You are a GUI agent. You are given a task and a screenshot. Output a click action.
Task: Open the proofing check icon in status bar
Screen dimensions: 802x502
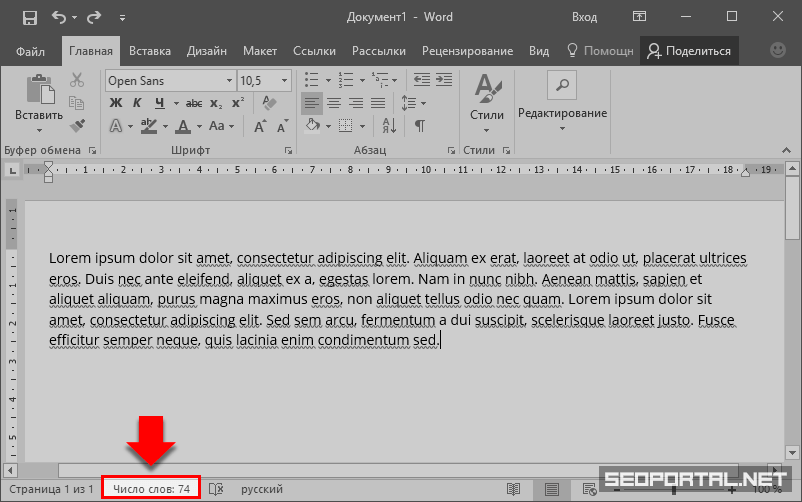point(215,489)
